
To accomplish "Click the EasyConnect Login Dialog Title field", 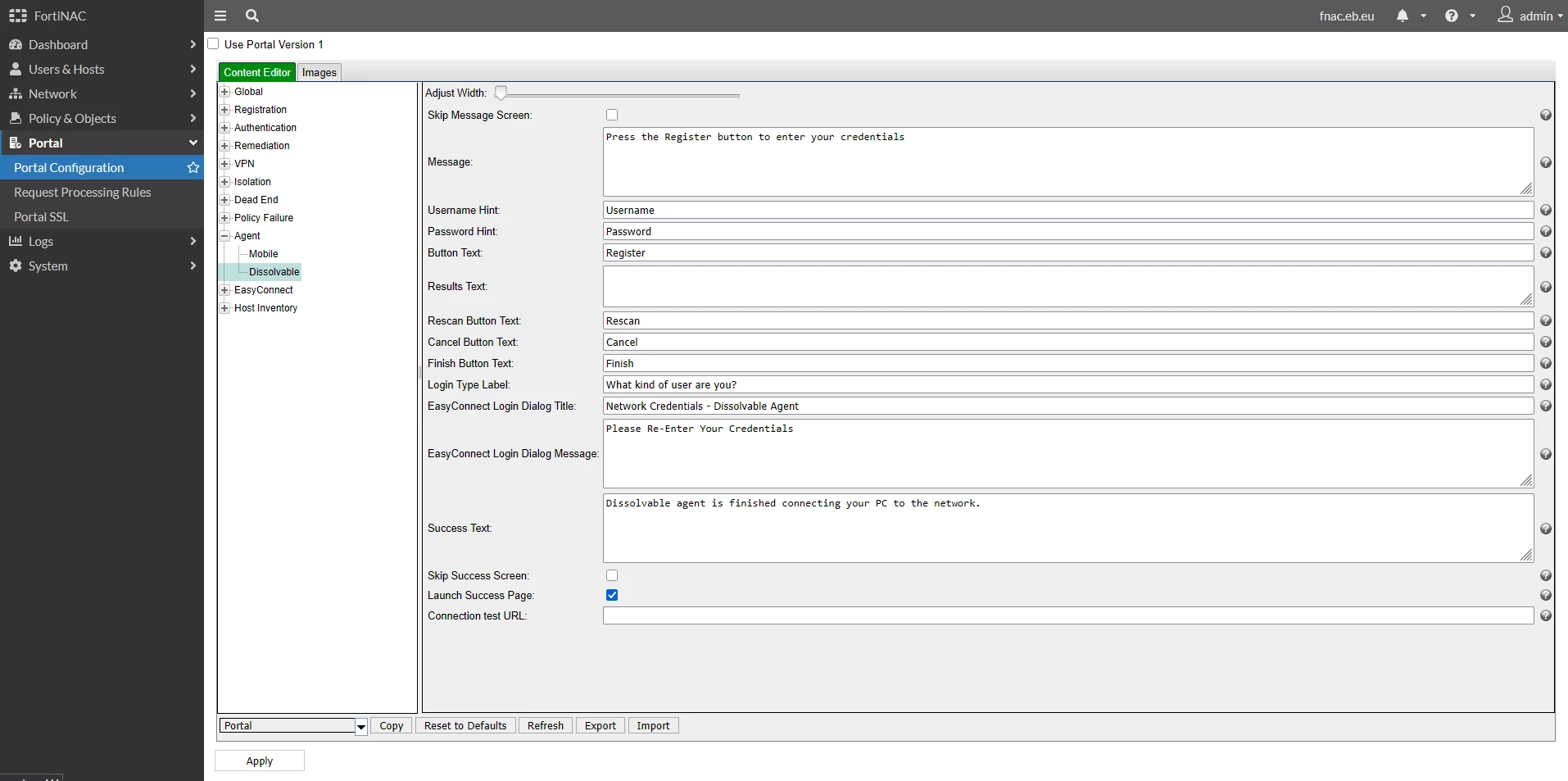I will click(1068, 406).
